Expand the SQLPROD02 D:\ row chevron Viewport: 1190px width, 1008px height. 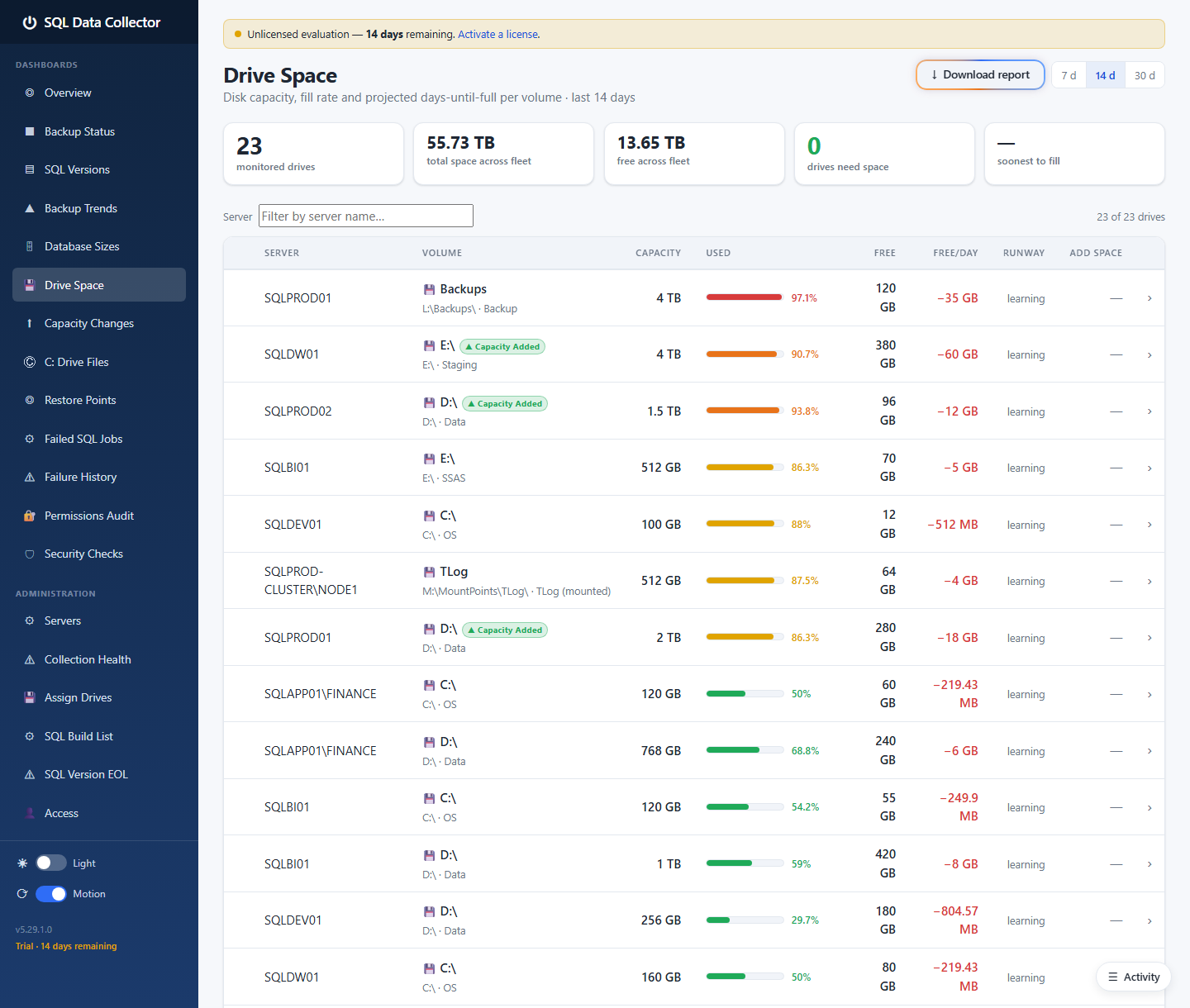[1150, 411]
